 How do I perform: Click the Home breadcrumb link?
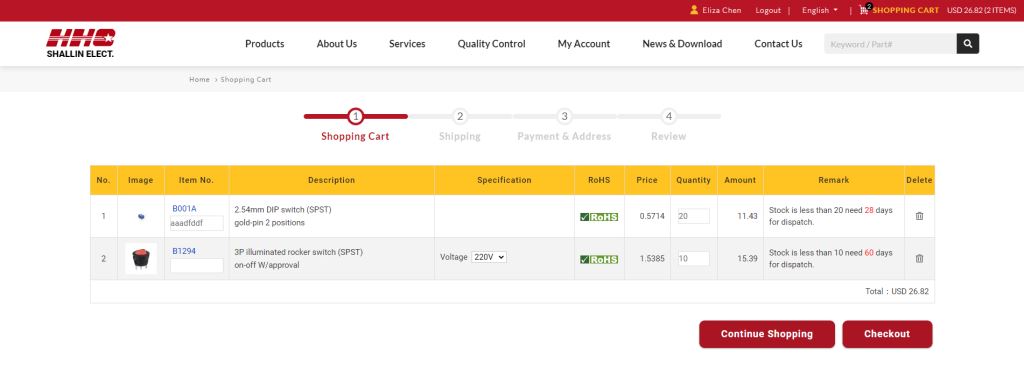199,80
